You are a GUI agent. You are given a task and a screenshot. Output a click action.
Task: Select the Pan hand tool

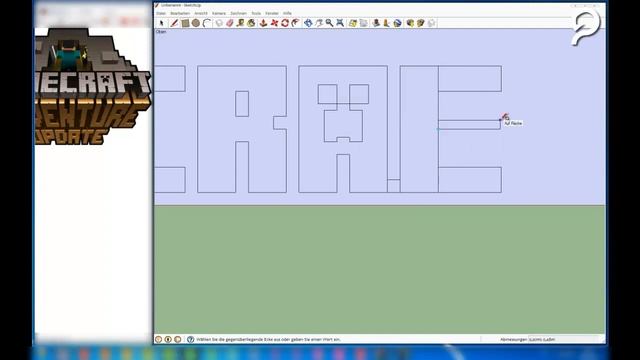pos(319,23)
